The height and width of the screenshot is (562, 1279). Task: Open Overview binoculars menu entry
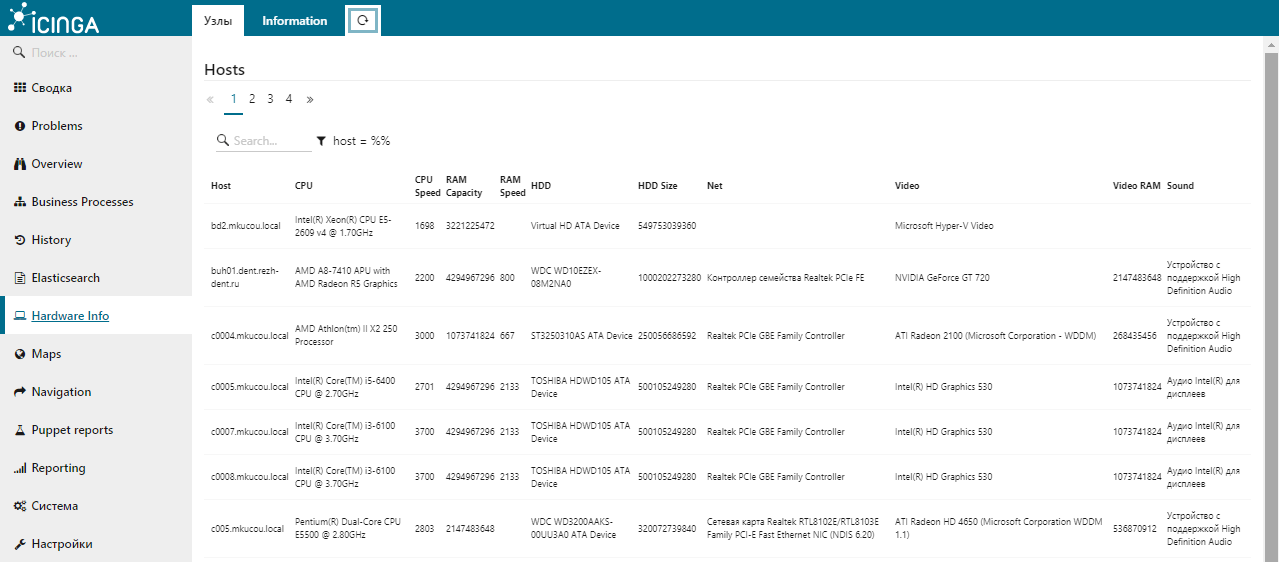pos(56,164)
